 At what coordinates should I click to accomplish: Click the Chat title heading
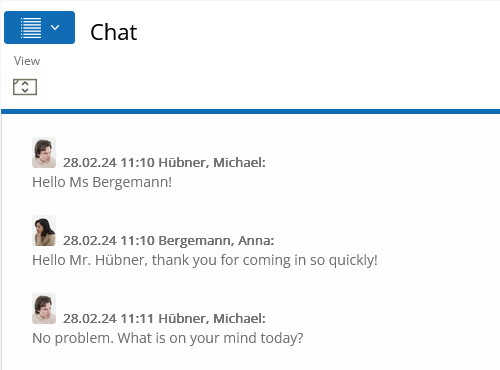pyautogui.click(x=114, y=32)
